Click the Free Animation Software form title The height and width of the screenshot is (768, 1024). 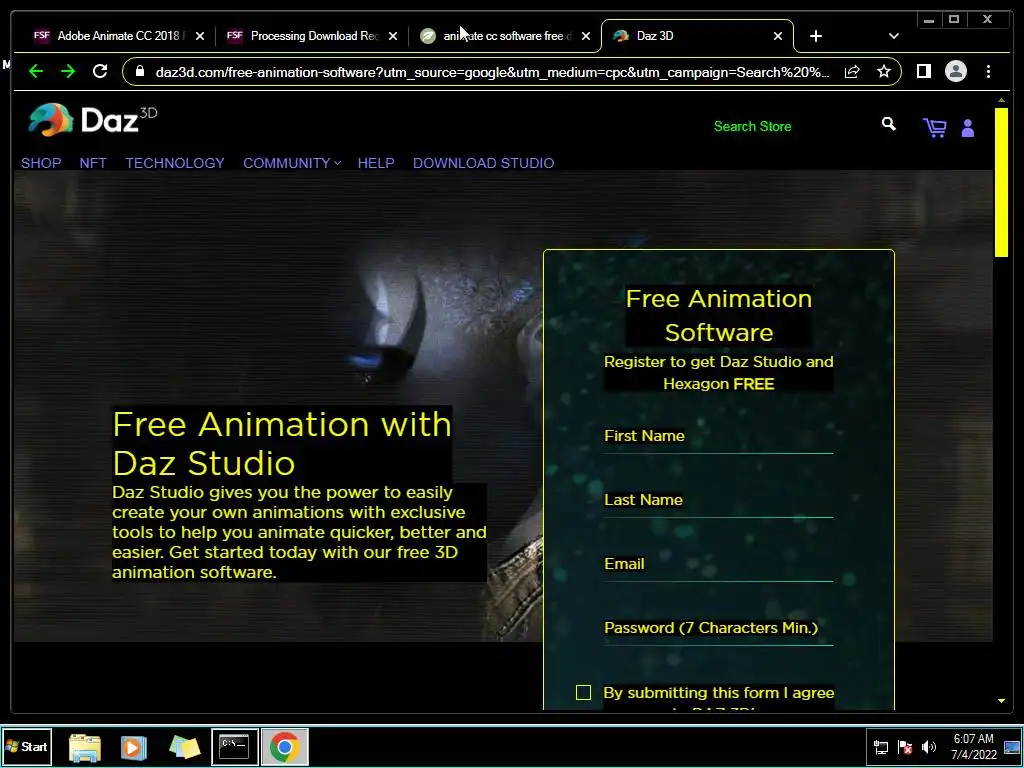pos(718,315)
